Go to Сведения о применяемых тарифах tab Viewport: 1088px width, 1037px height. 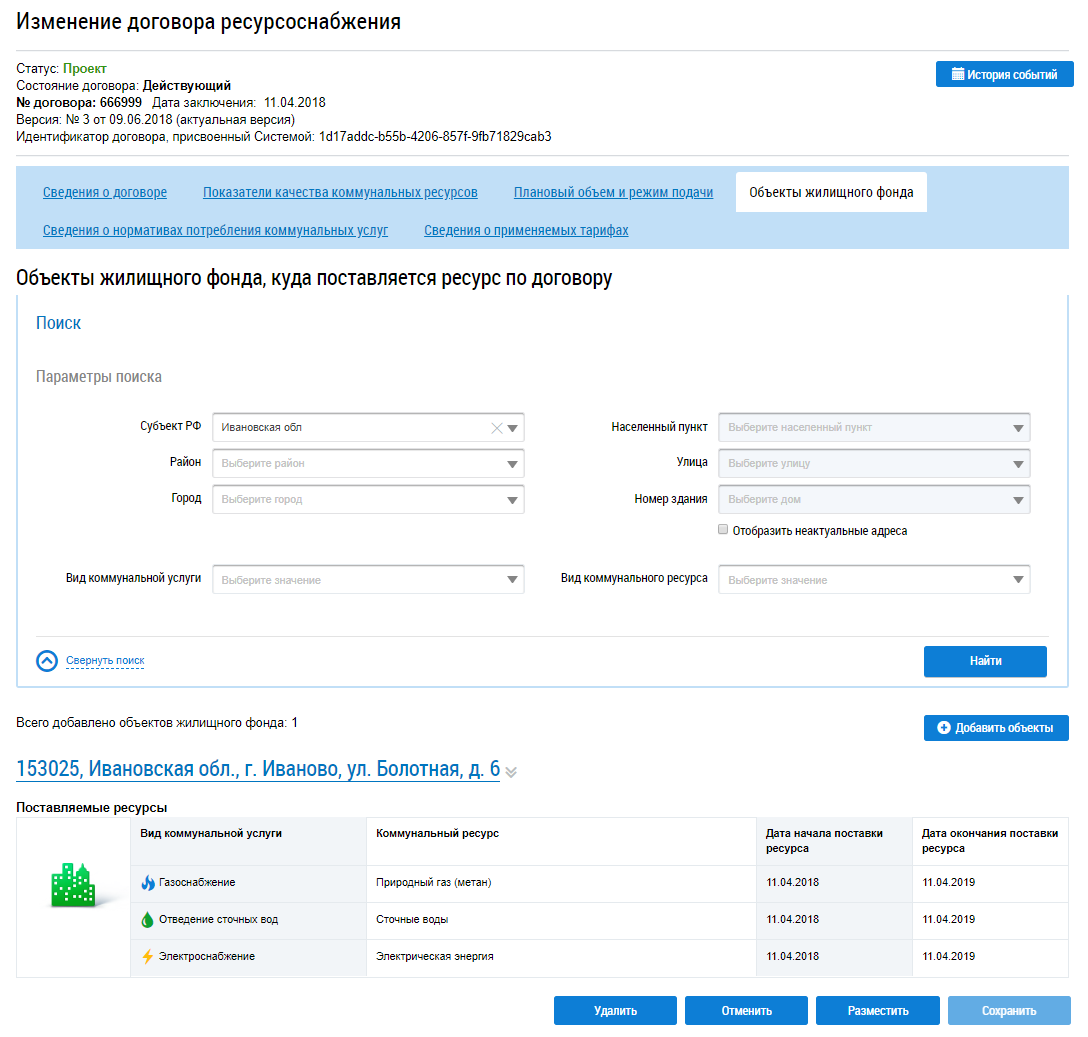point(526,231)
